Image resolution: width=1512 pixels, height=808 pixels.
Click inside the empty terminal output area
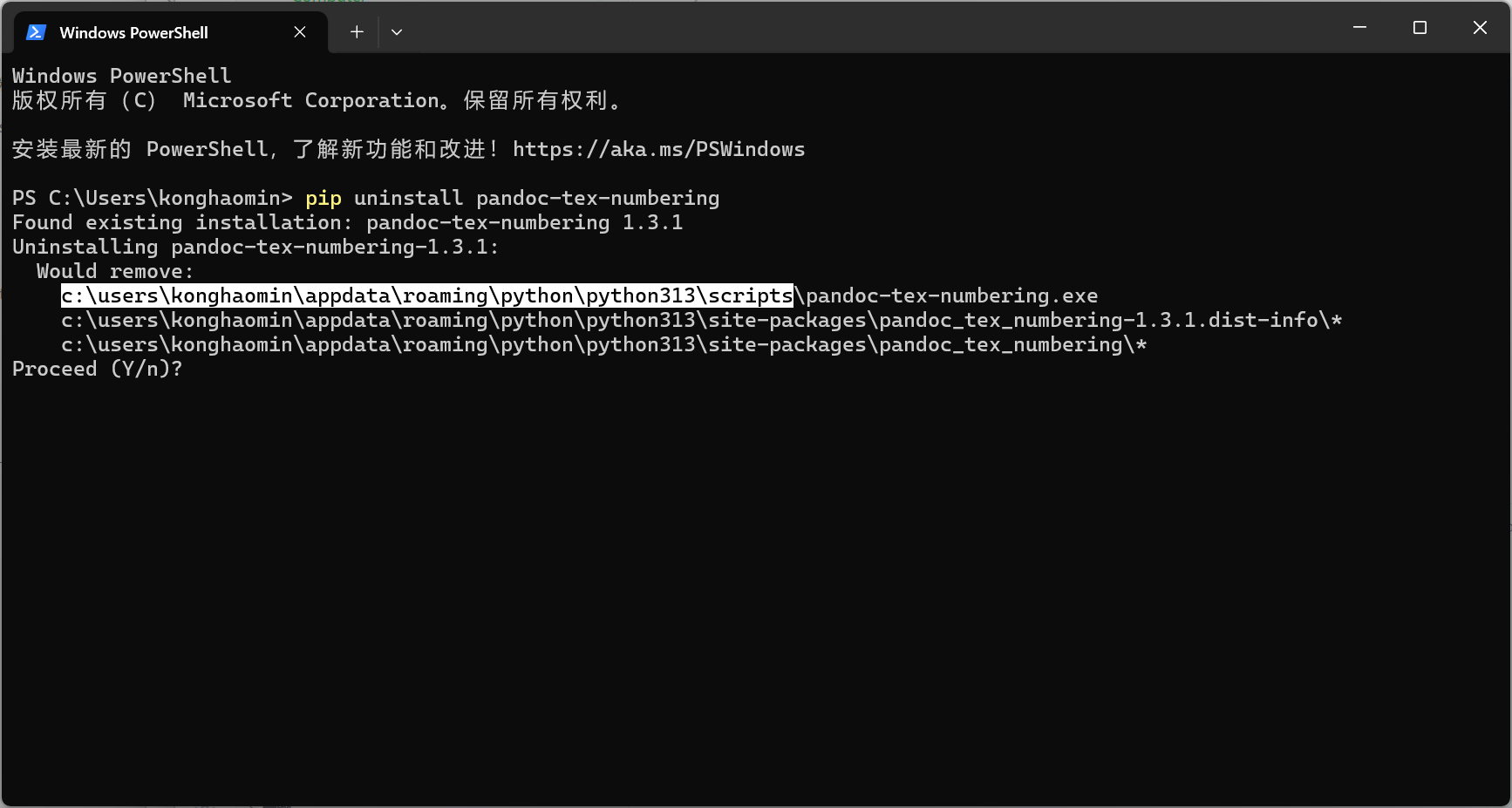(x=698, y=567)
